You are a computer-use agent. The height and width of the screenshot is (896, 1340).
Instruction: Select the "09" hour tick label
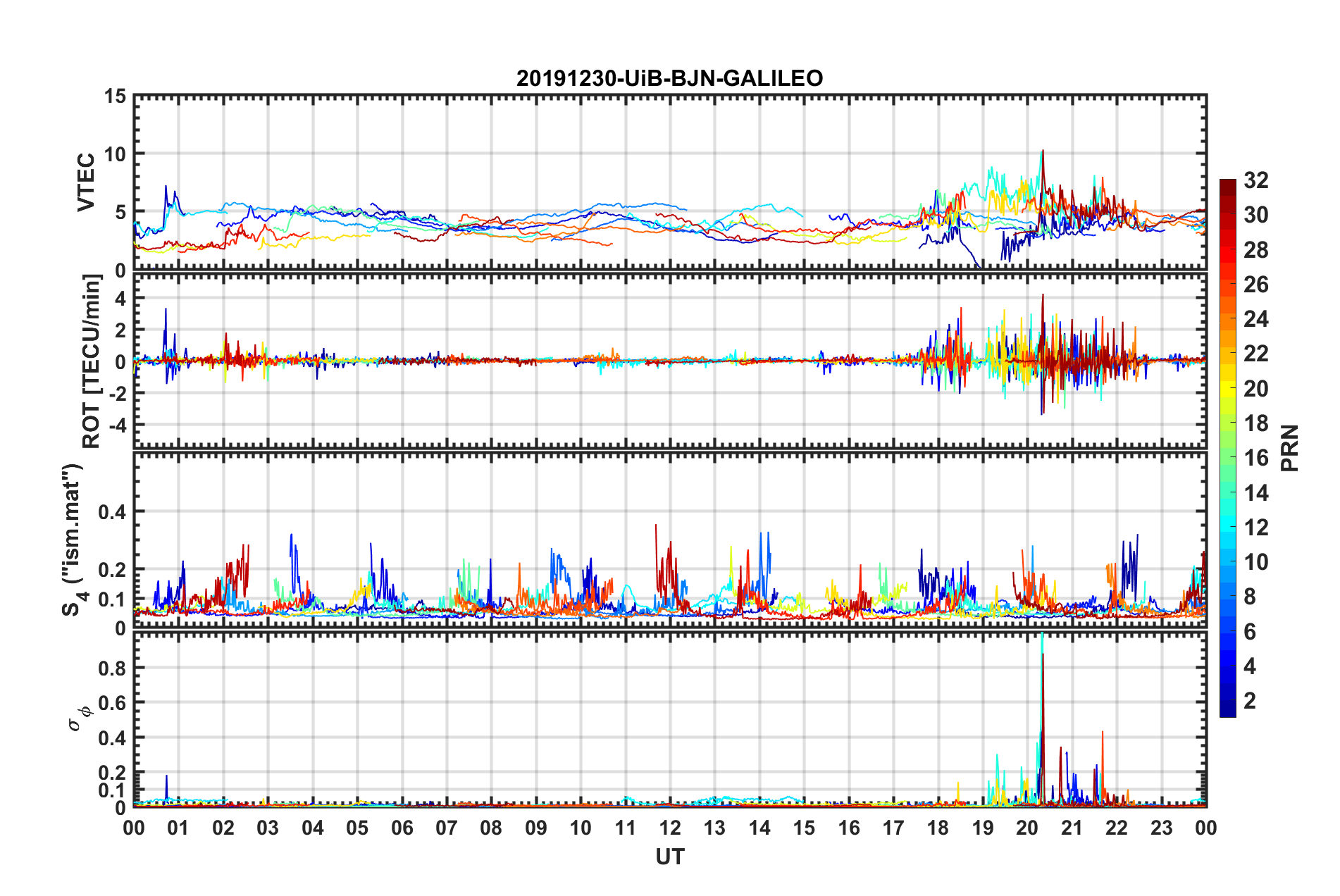[536, 828]
